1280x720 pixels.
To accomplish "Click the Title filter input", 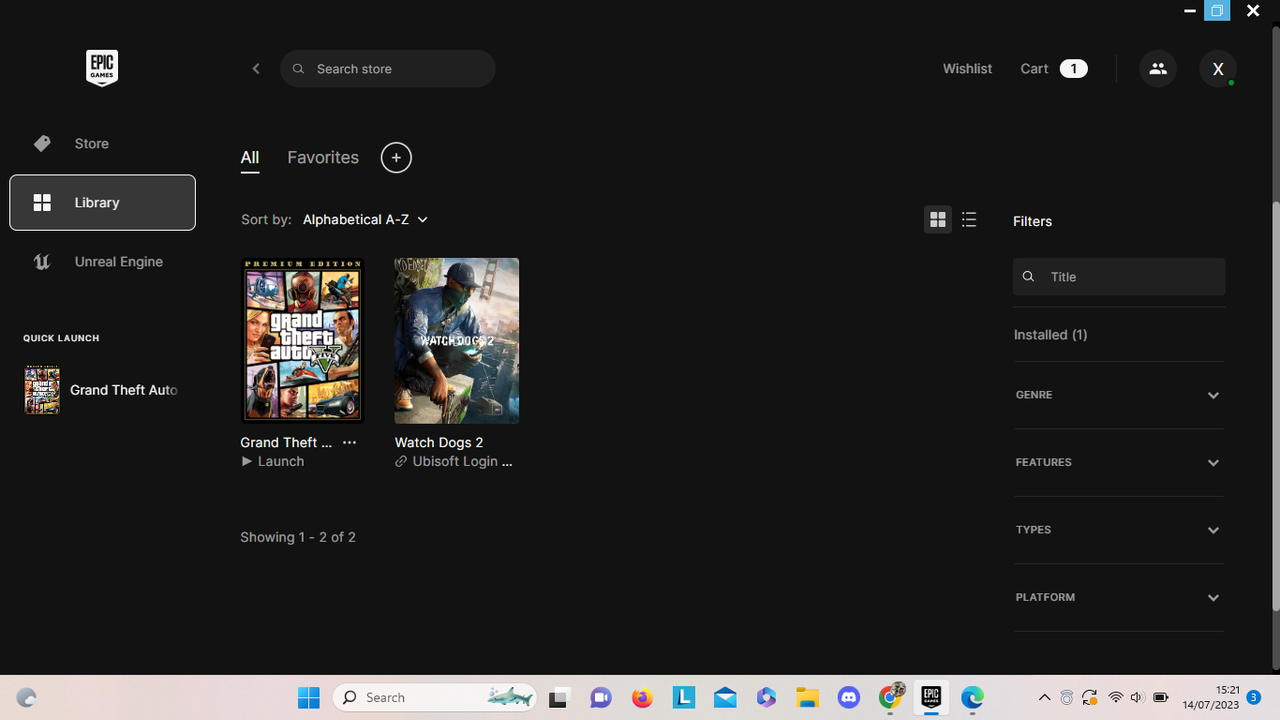I will point(1119,277).
